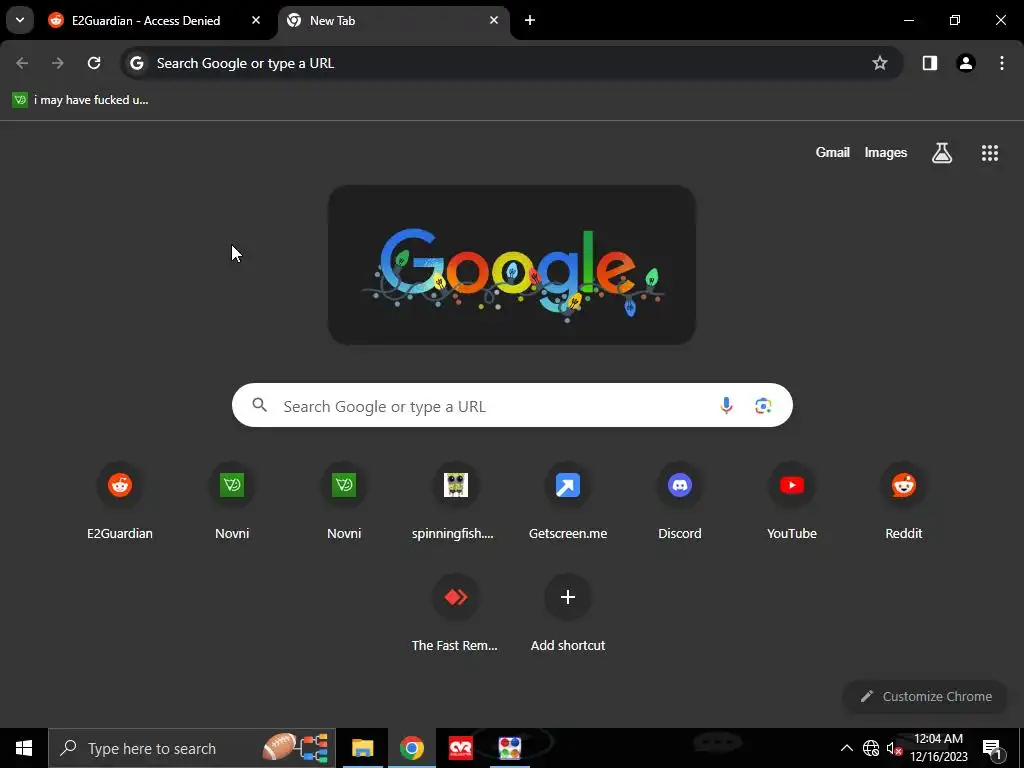
Task: Go back to the previous page
Action: tap(22, 63)
